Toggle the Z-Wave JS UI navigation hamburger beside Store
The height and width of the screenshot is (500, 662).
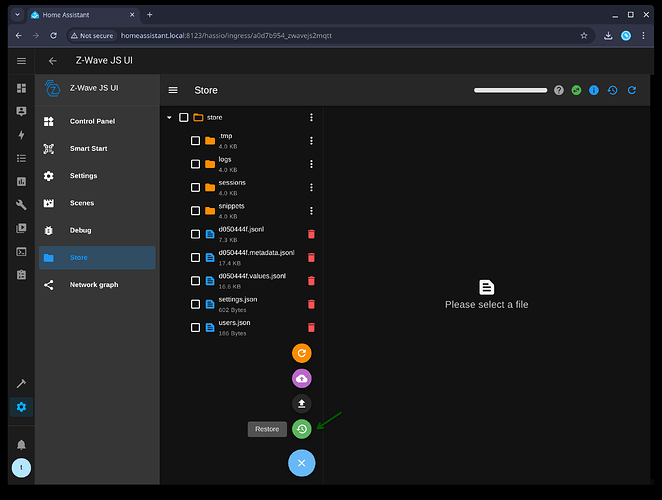point(173,90)
